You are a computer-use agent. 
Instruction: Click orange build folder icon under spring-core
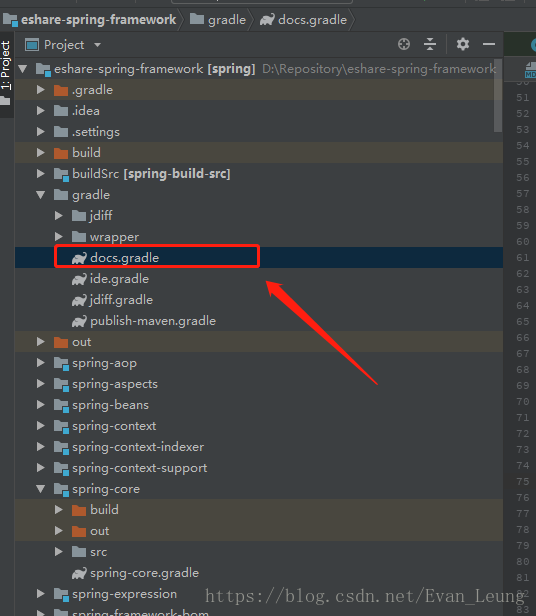tap(79, 510)
